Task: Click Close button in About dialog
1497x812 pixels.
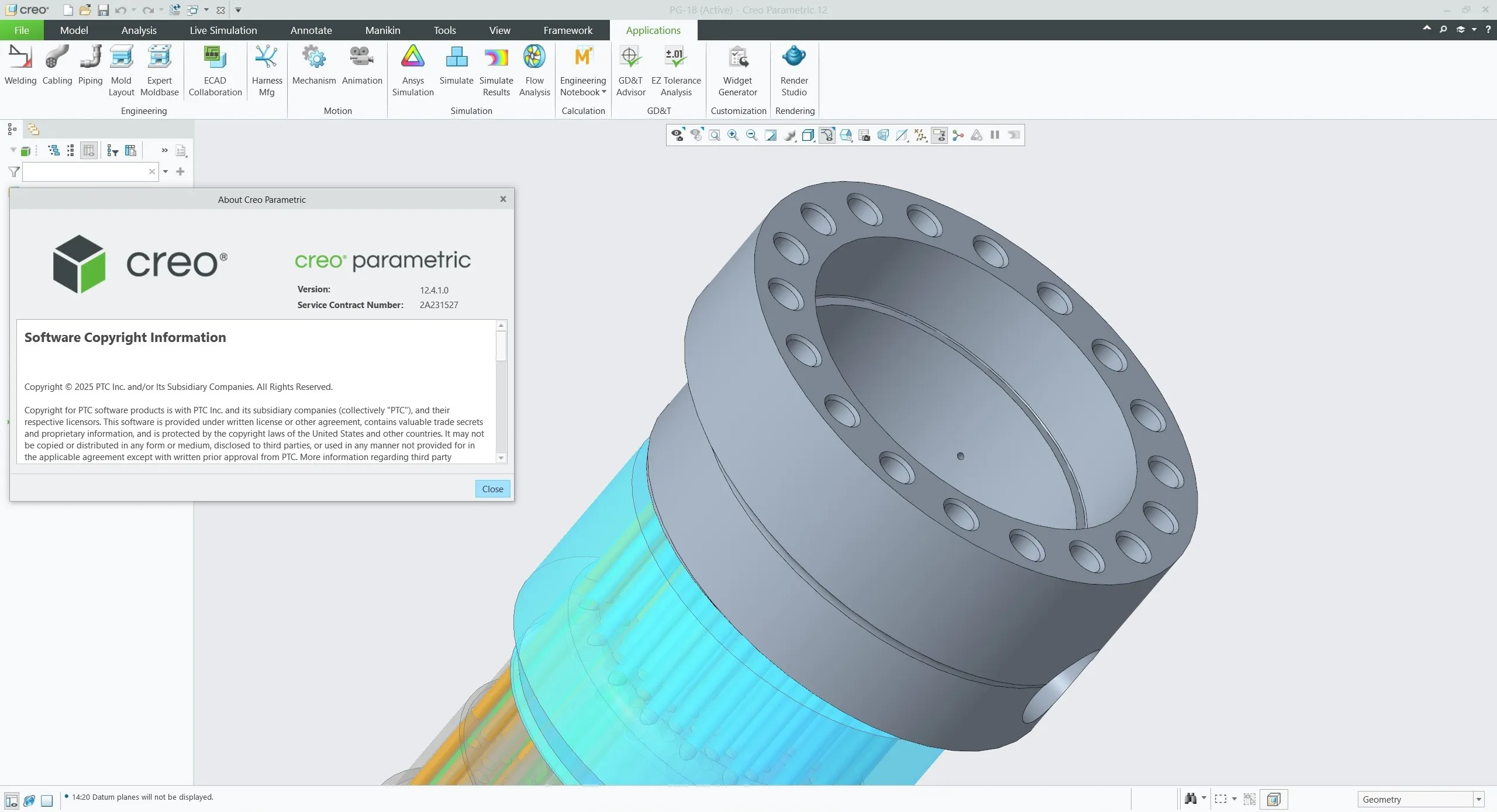Action: 492,489
